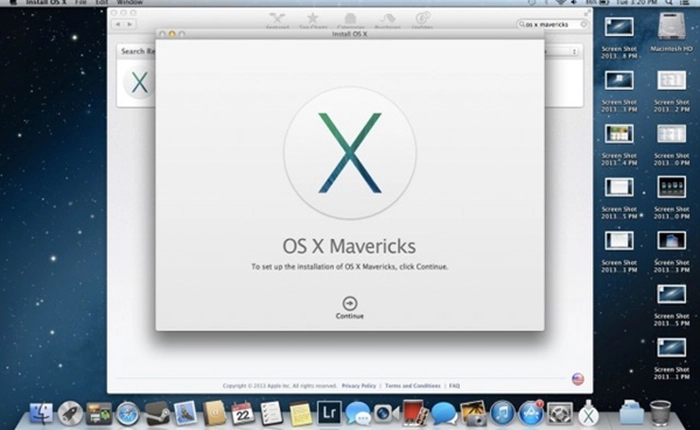Open the Window menu in menu bar
The width and height of the screenshot is (700, 430).
coord(129,2)
